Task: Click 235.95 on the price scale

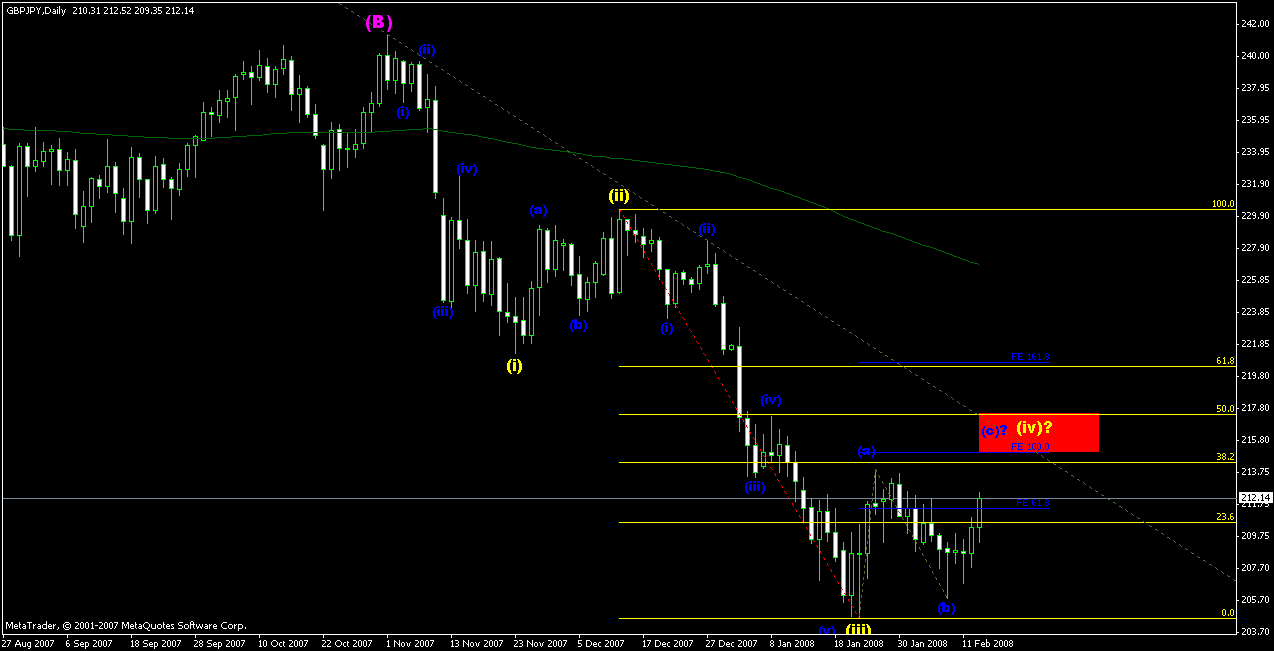Action: point(1254,119)
